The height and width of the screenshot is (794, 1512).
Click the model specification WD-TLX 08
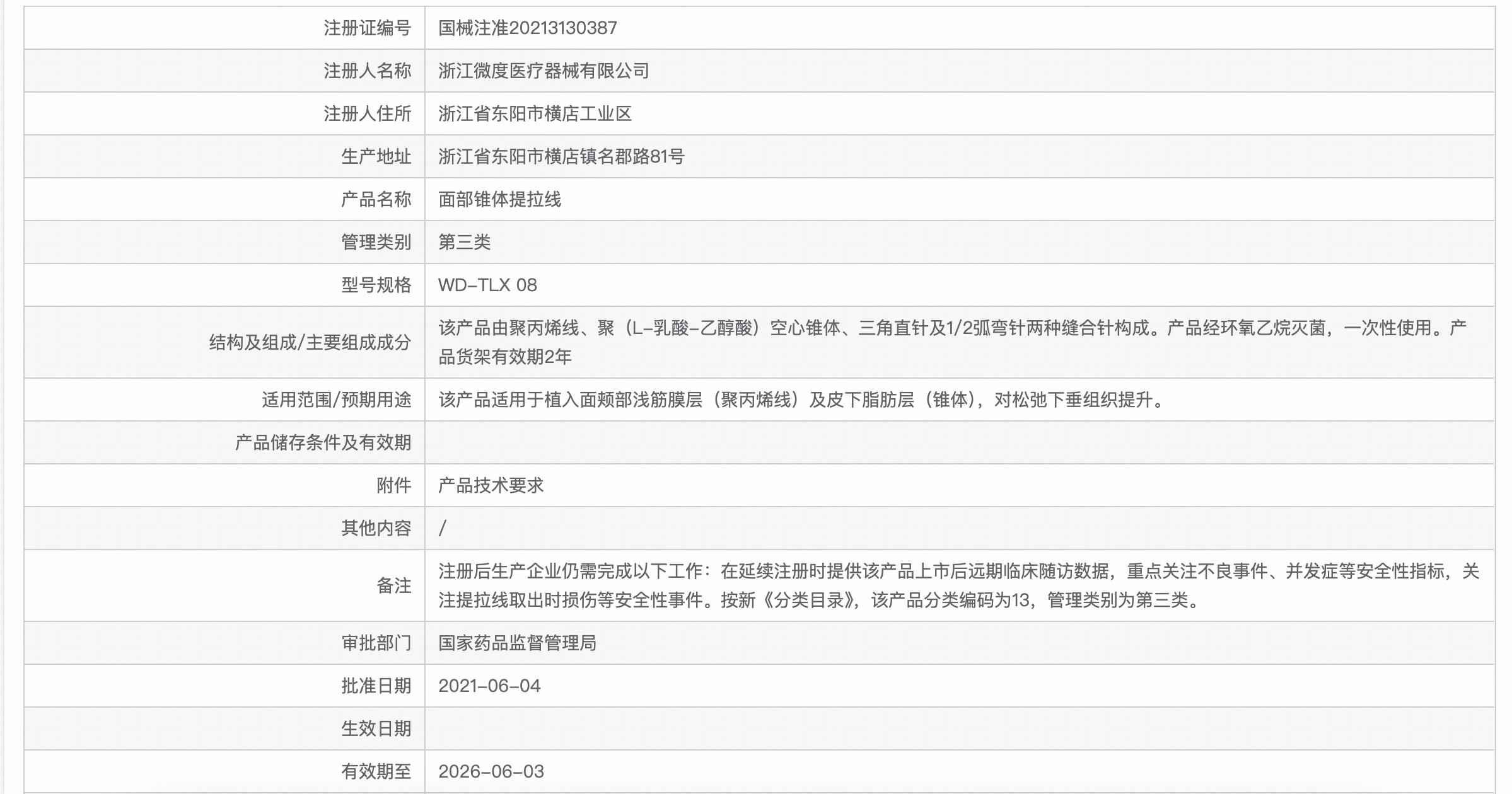(x=489, y=284)
